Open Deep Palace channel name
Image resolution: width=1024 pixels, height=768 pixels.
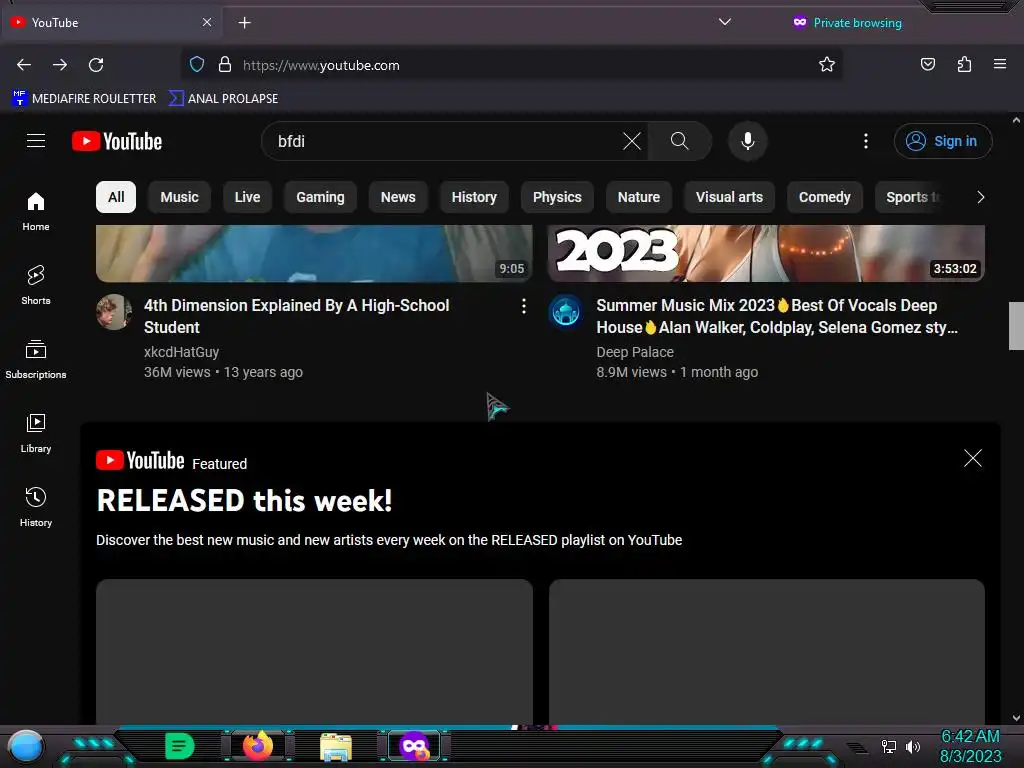(635, 352)
